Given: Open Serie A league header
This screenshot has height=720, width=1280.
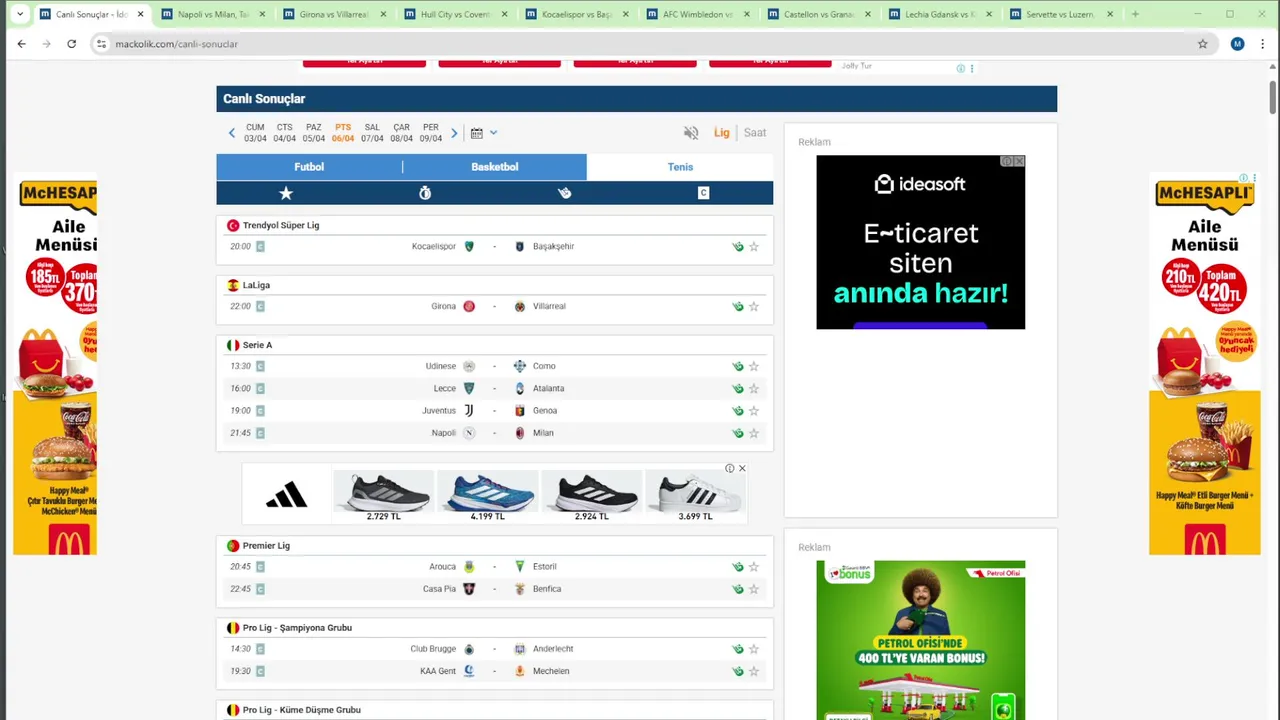Looking at the screenshot, I should point(257,346).
